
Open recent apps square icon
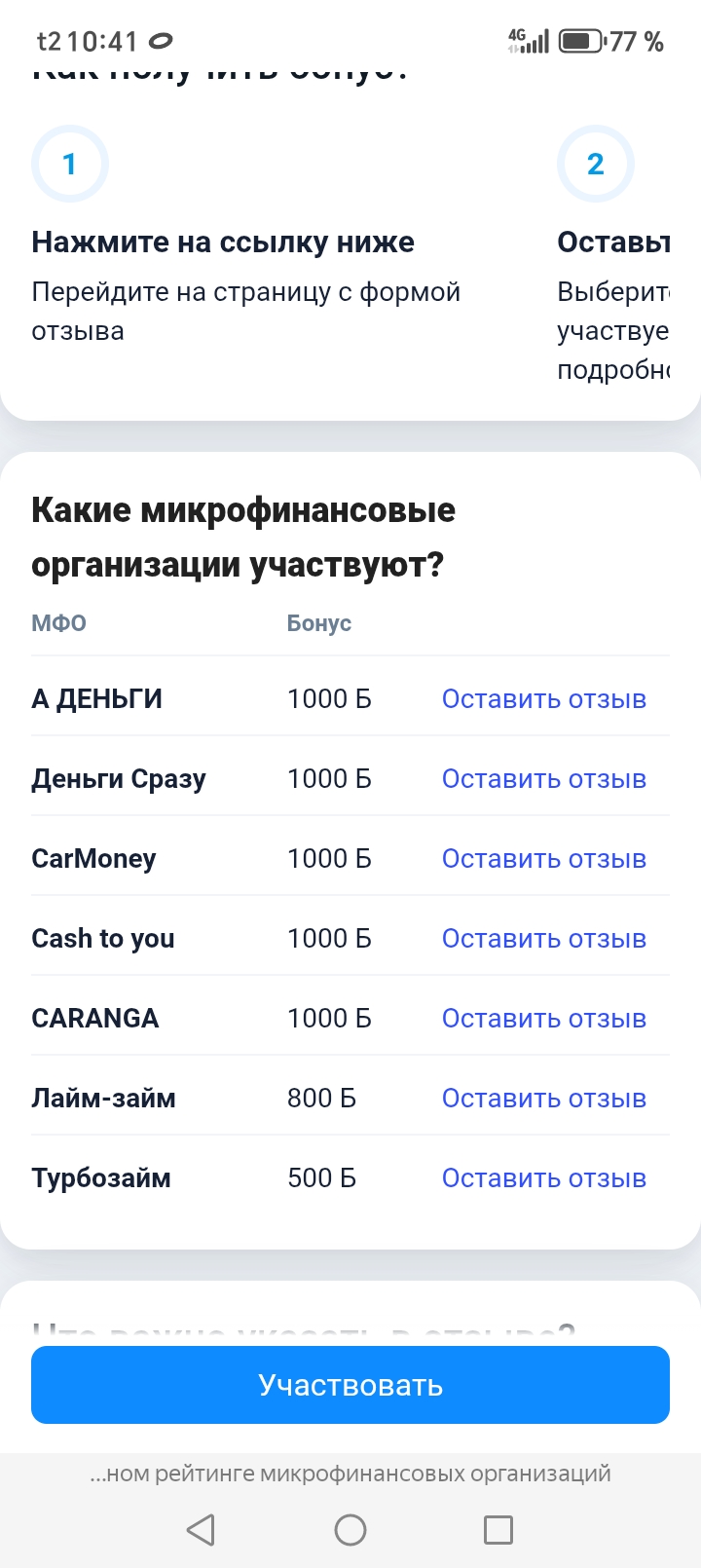(x=498, y=1529)
